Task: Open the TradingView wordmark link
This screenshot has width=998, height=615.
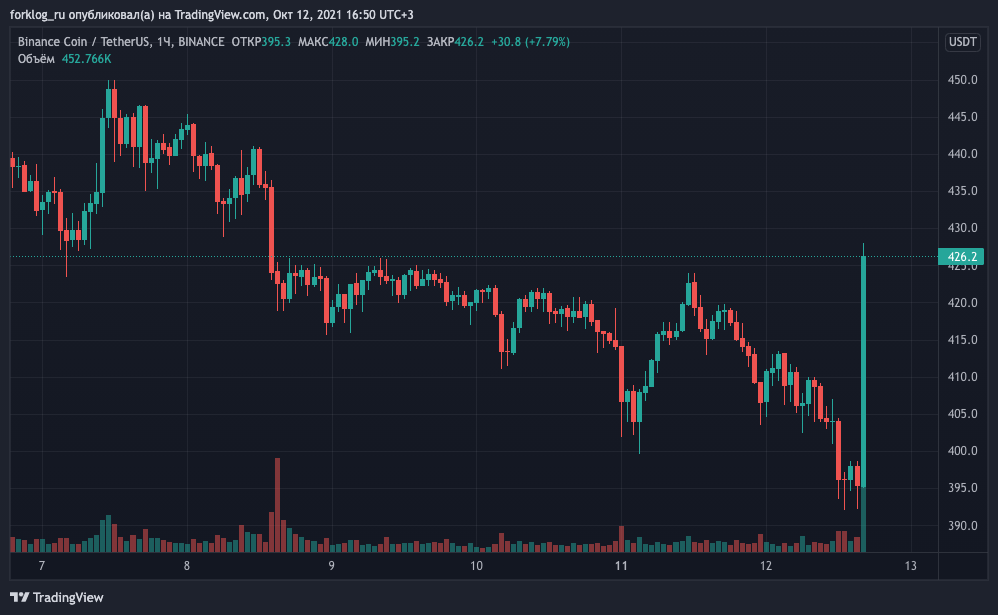Action: coord(67,597)
